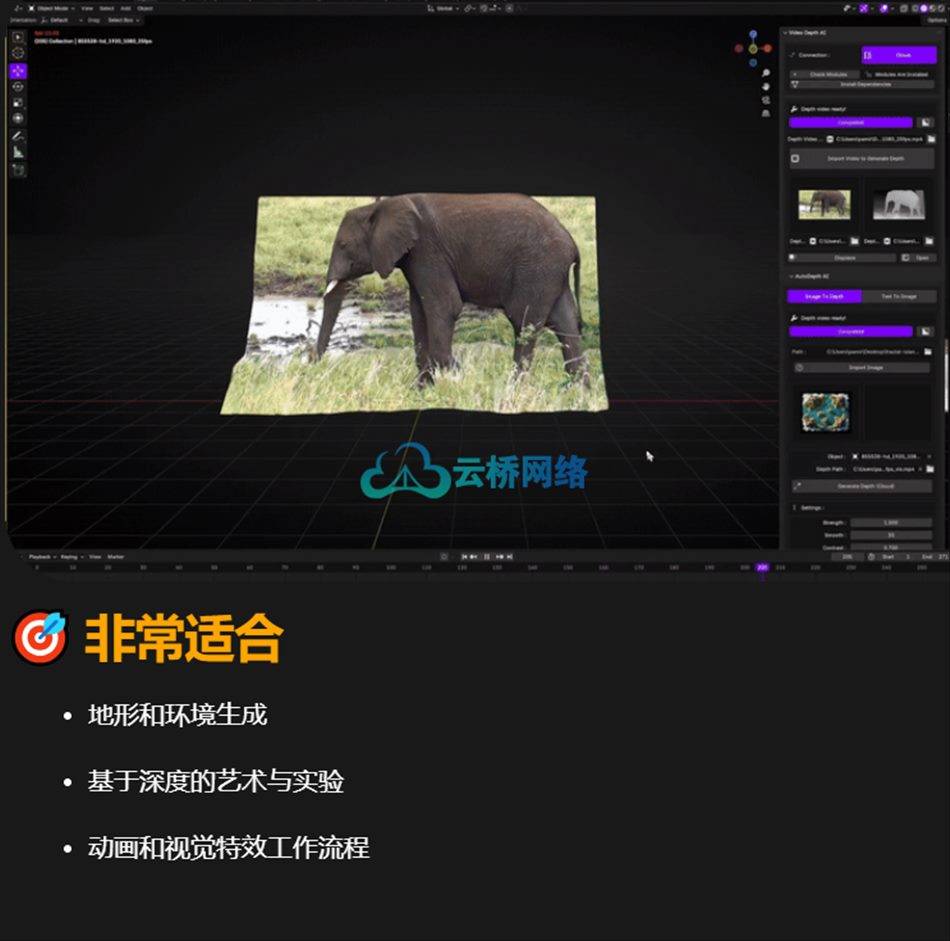Open the View menu in the 3D viewport header
The image size is (950, 941).
(87, 8)
